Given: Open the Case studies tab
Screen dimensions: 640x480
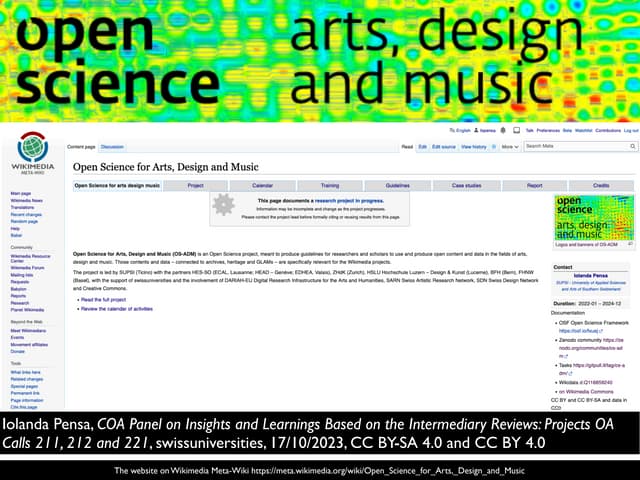Looking at the screenshot, I should pyautogui.click(x=465, y=185).
